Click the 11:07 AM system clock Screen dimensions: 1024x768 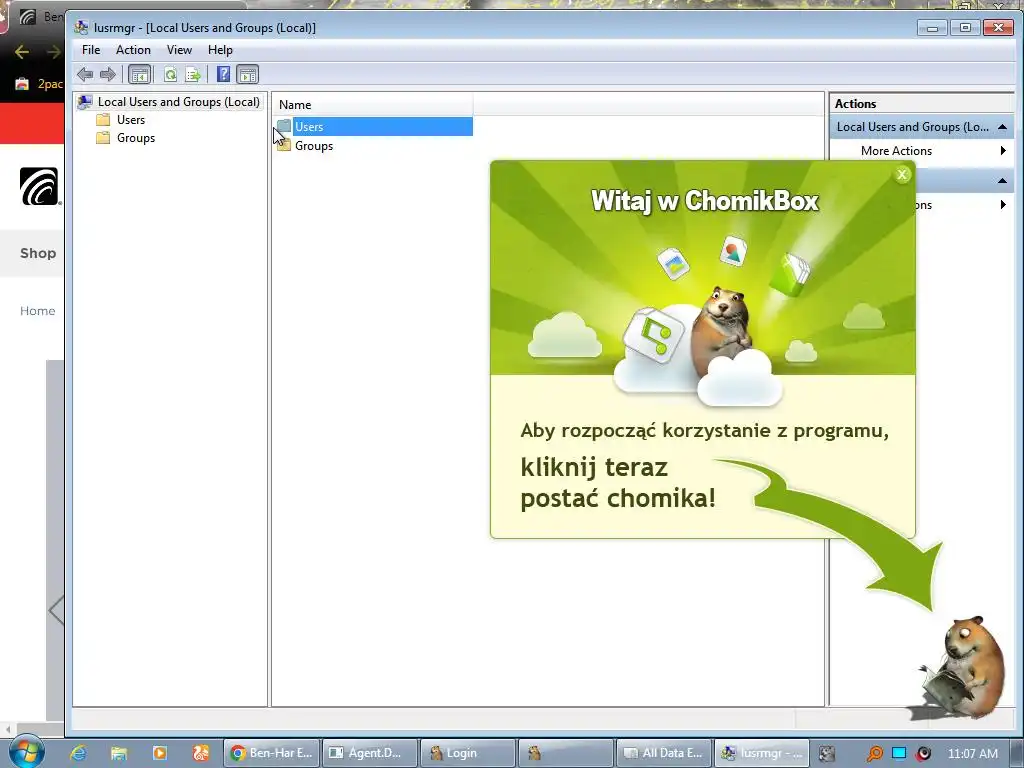point(972,753)
